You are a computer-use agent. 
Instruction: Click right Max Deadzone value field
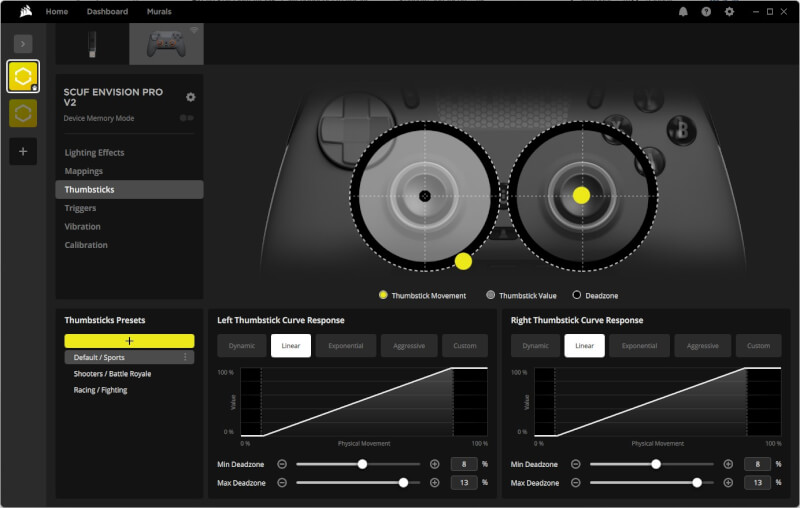758,482
